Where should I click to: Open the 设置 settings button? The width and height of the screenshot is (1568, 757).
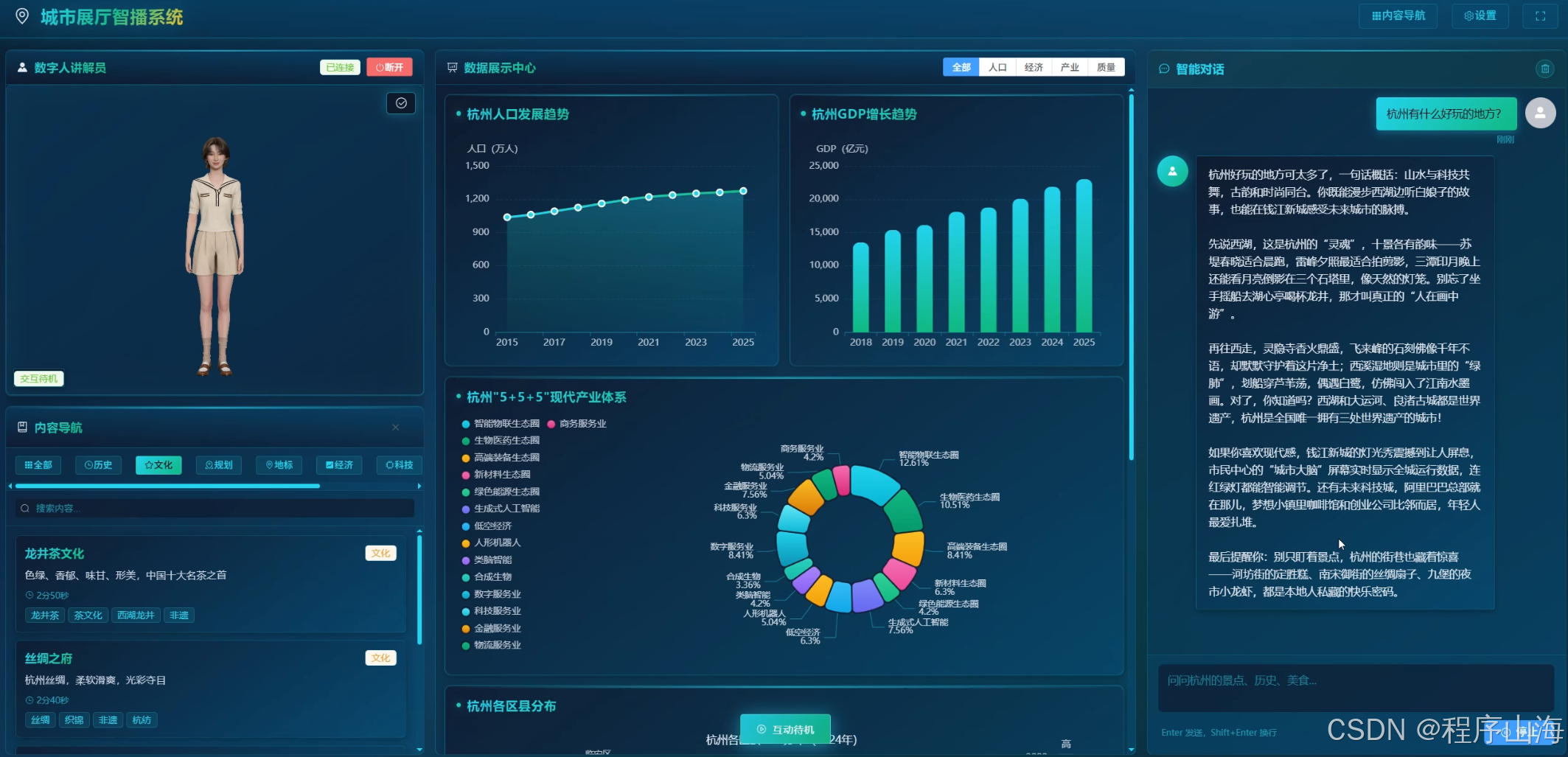point(1480,15)
